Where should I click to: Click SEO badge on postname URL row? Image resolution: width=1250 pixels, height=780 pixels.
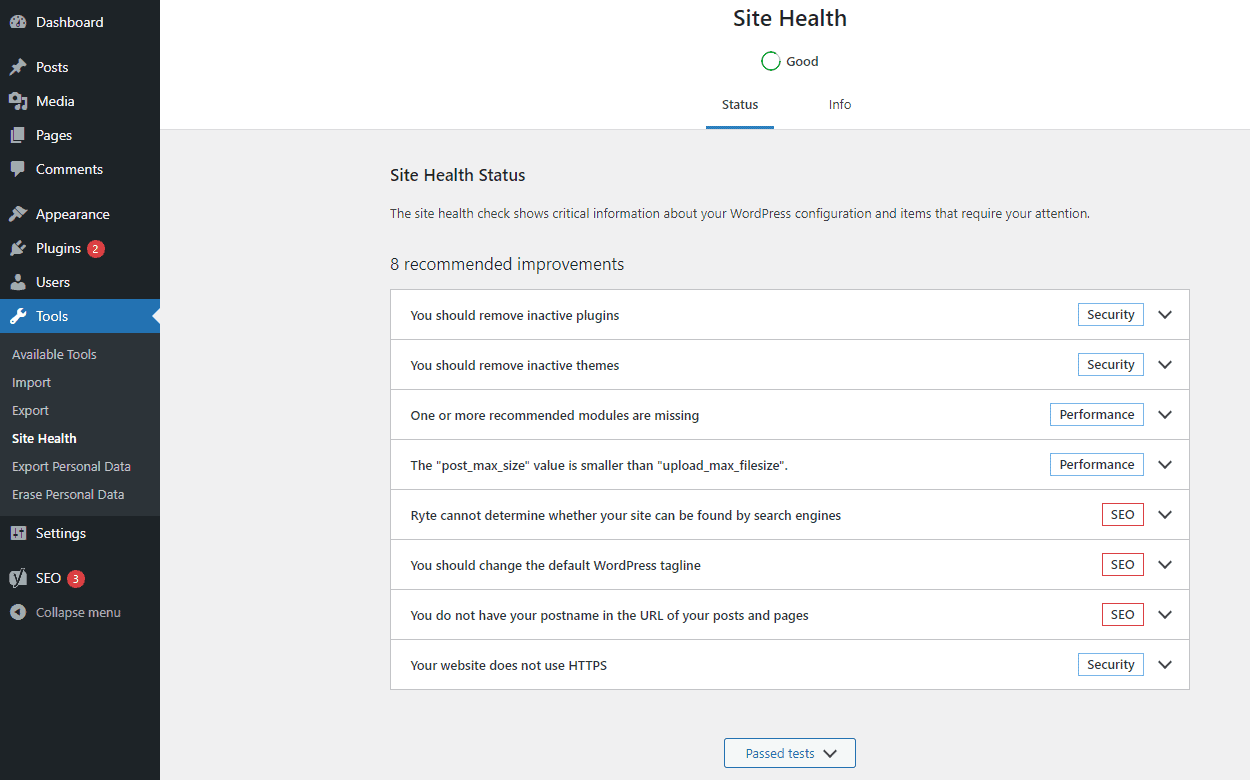[1123, 614]
